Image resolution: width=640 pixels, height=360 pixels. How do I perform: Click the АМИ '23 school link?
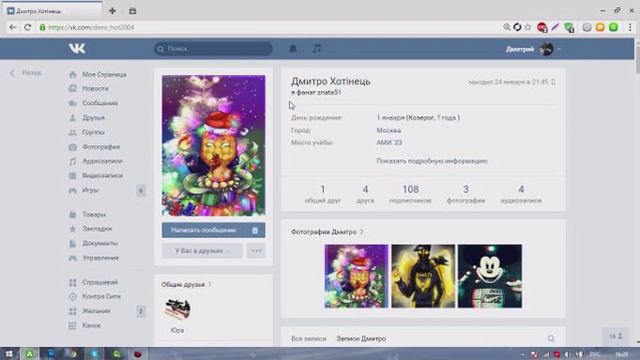389,142
